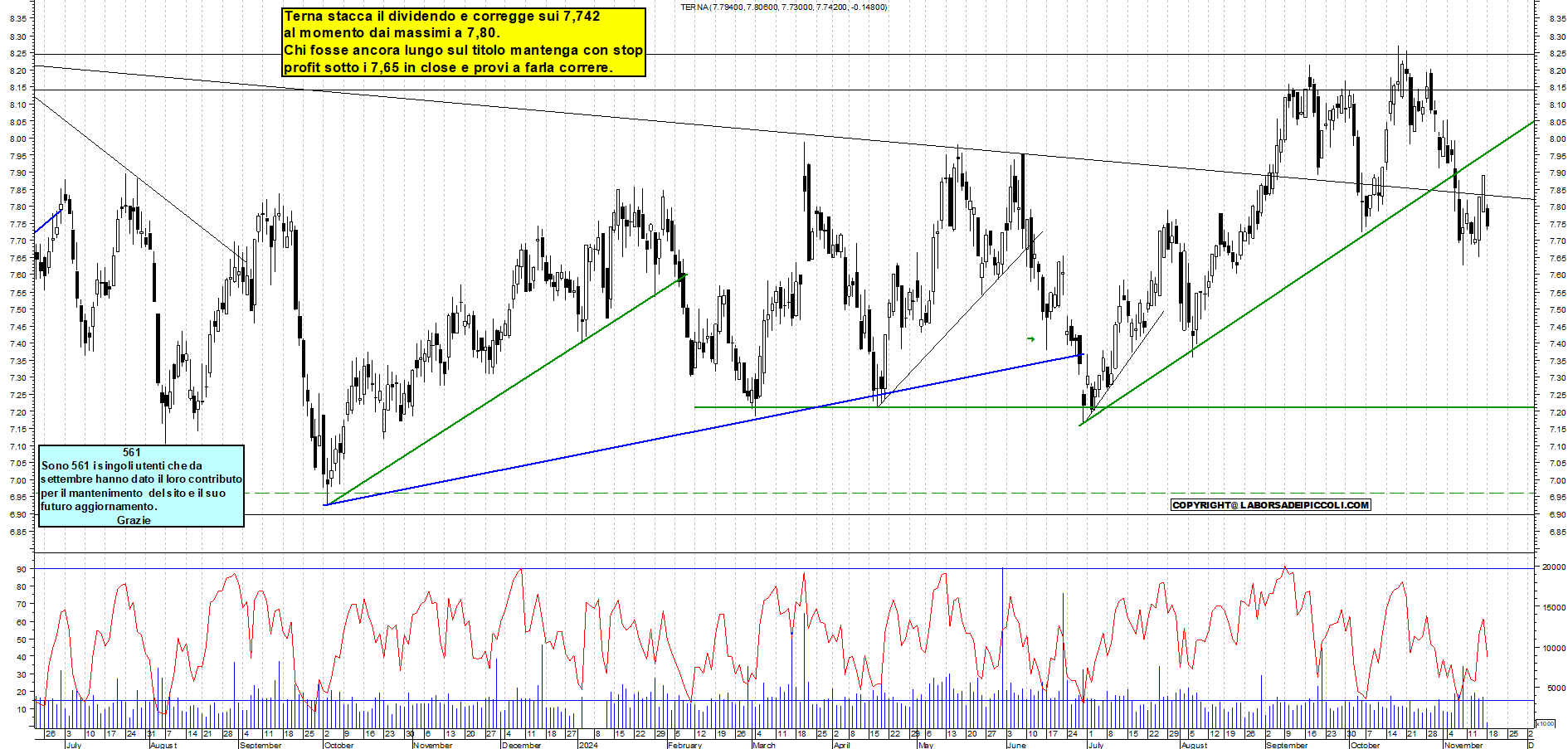
Task: Click the February label on the time axis
Action: (x=684, y=745)
